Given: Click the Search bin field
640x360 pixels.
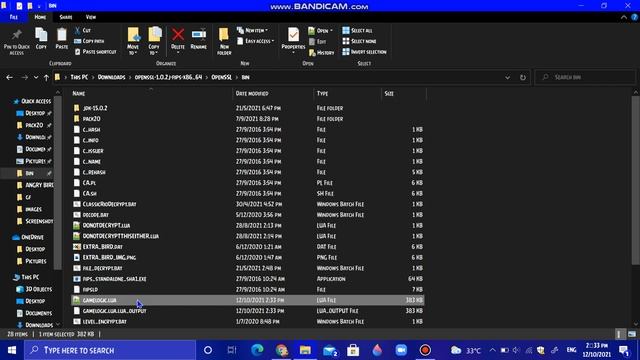Looking at the screenshot, I should click(585, 77).
